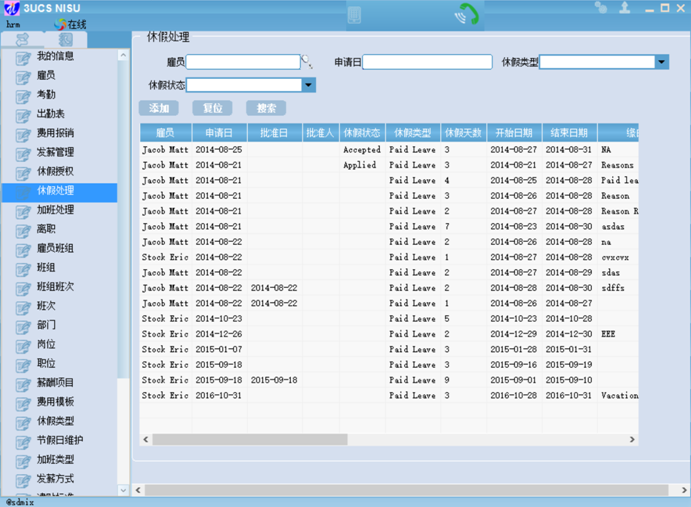Click the 申请日 input field
691x507 pixels.
point(427,62)
